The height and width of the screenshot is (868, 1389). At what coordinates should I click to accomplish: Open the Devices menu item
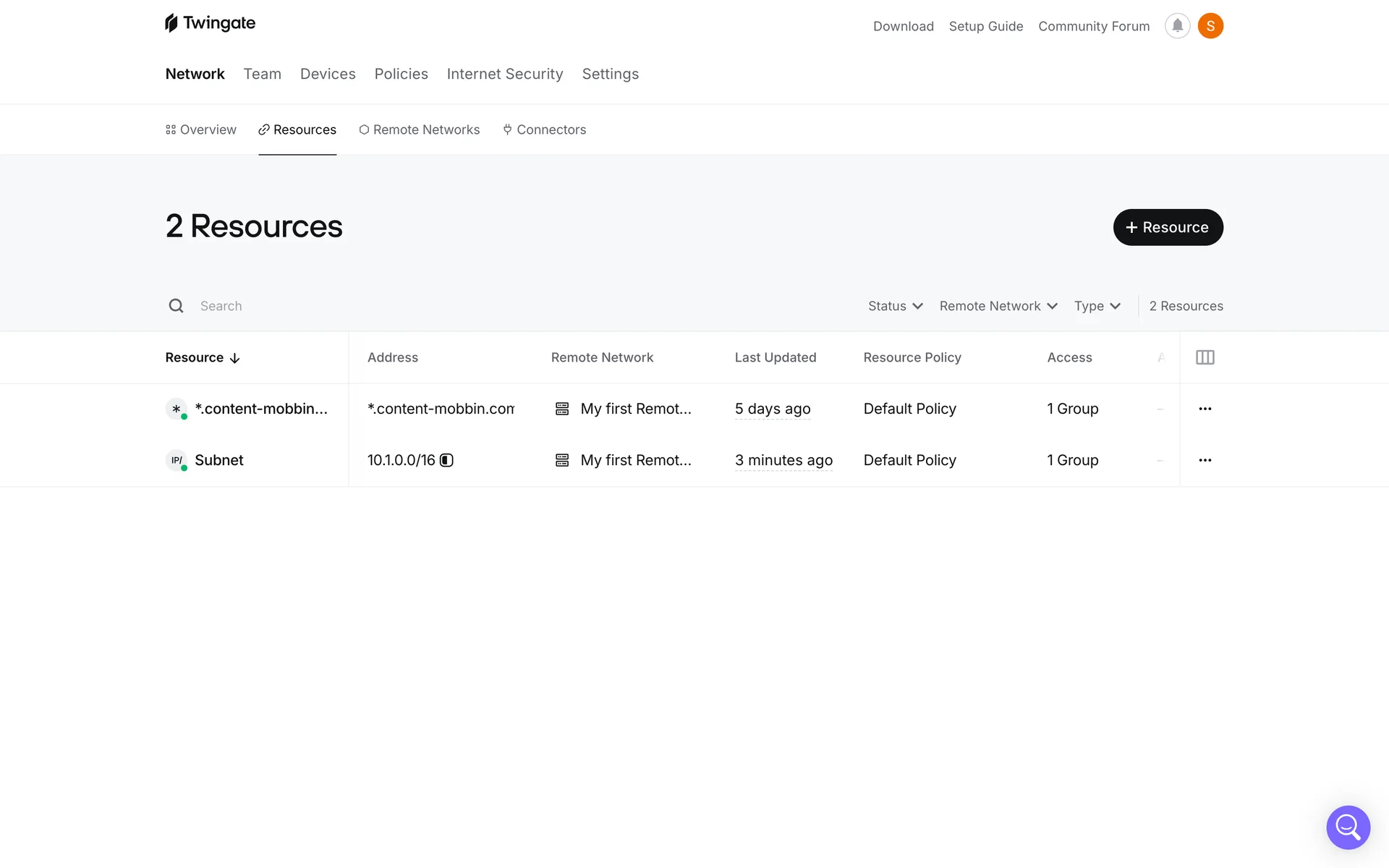point(328,74)
